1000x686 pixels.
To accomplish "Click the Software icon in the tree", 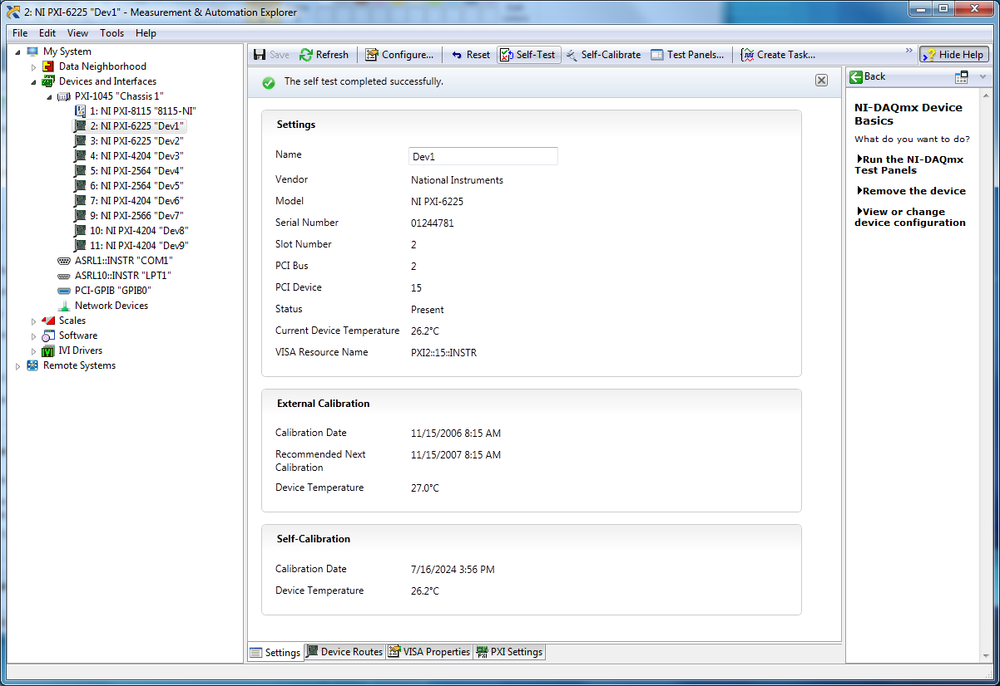I will pos(48,335).
